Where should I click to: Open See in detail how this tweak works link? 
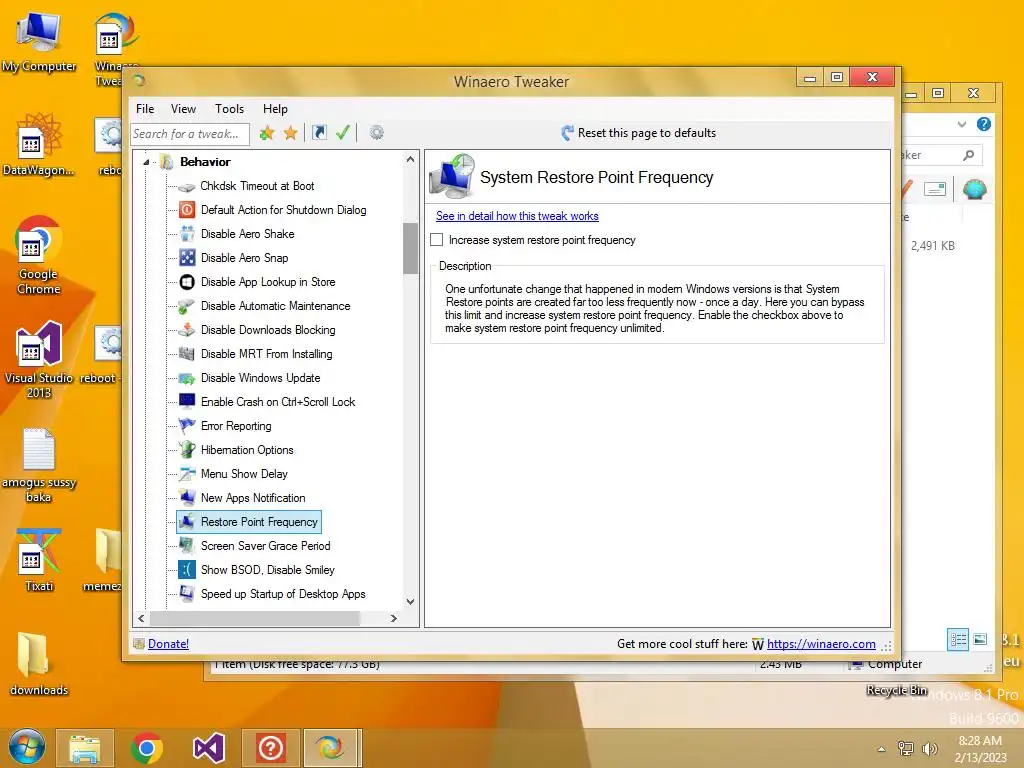[x=517, y=216]
